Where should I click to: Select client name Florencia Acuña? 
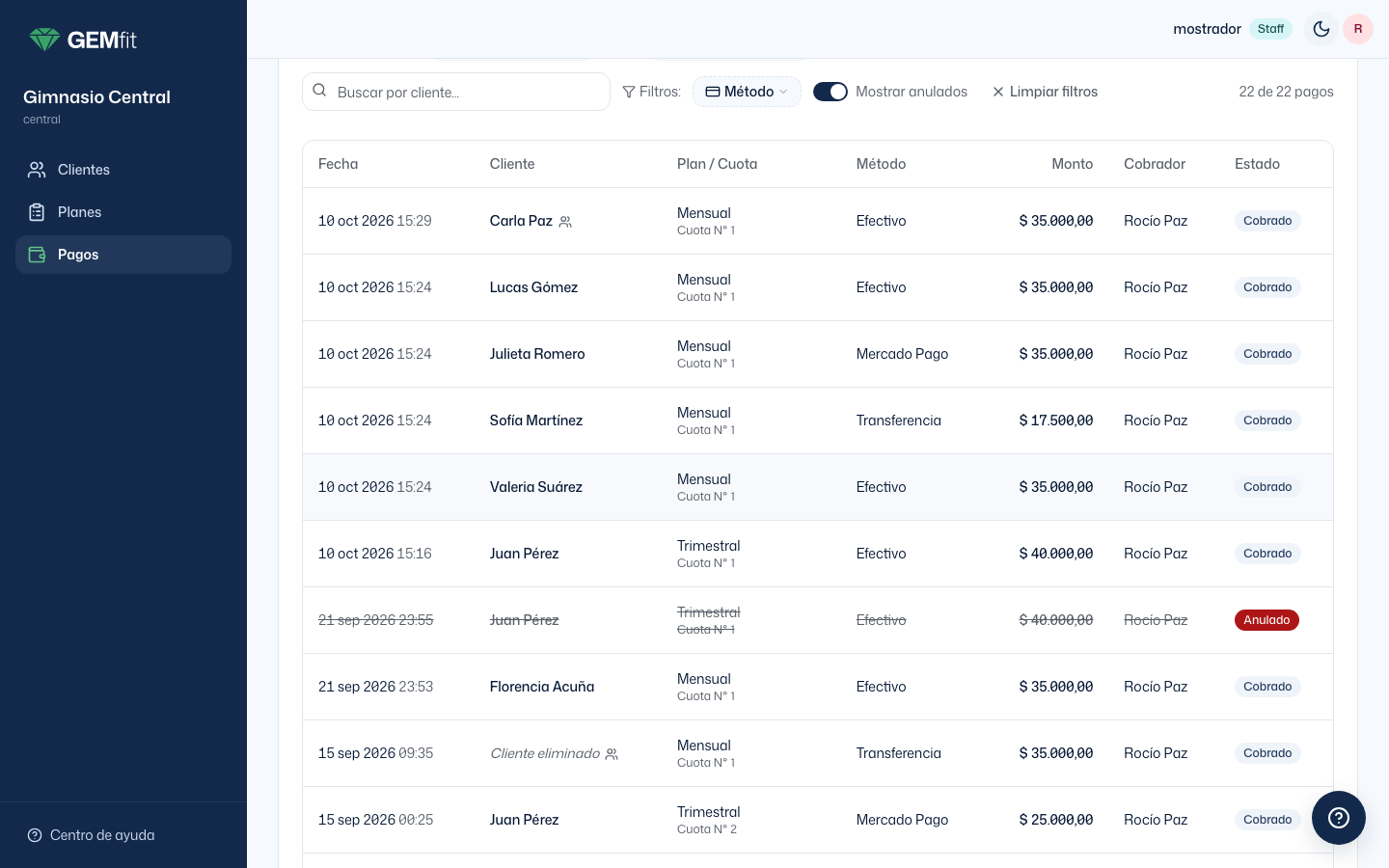click(542, 687)
